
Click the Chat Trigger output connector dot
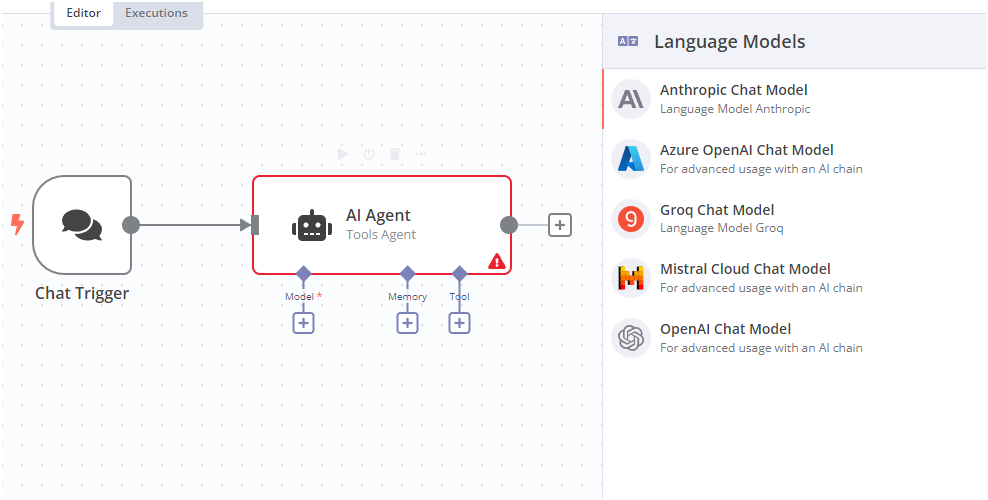tap(130, 225)
